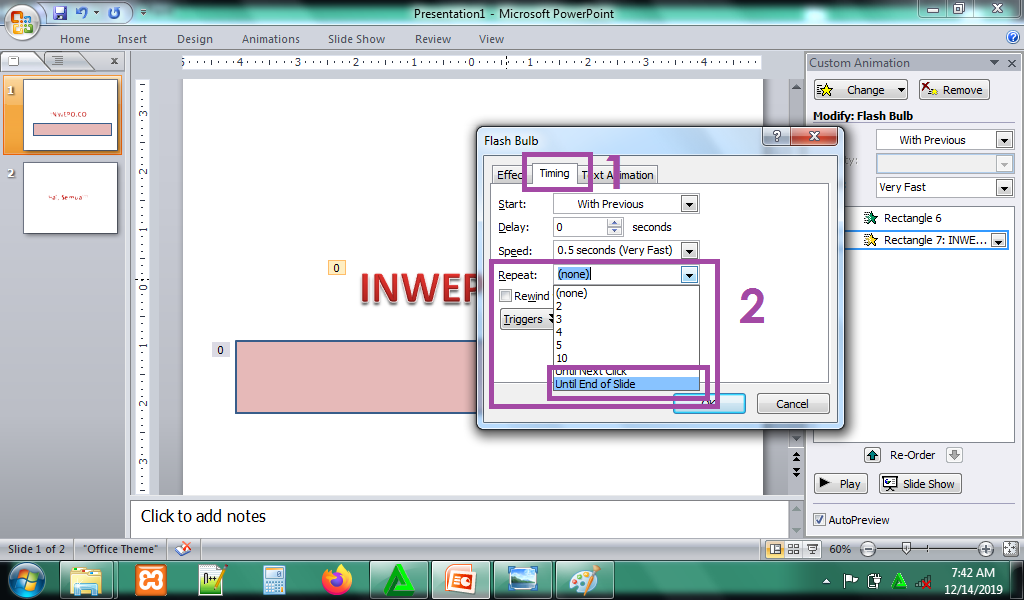
Task: Fit slide to current window icon
Action: [x=1010, y=549]
